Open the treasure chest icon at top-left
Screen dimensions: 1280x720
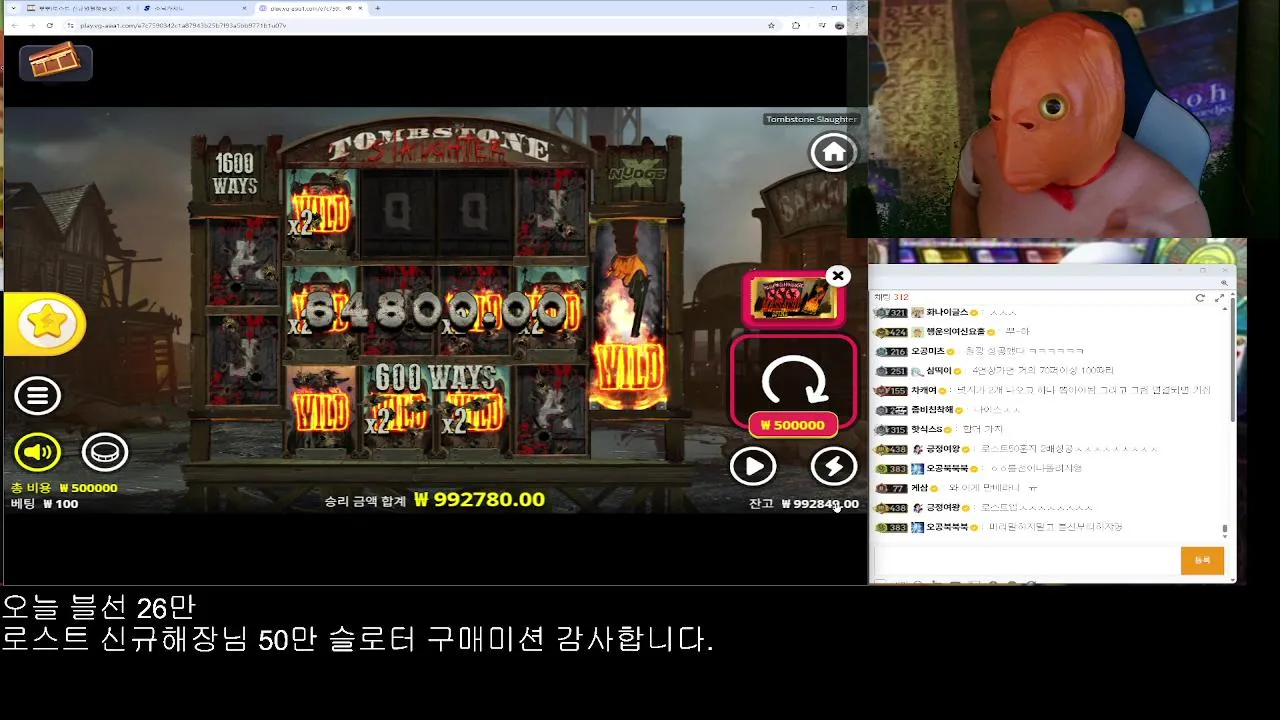coord(55,62)
